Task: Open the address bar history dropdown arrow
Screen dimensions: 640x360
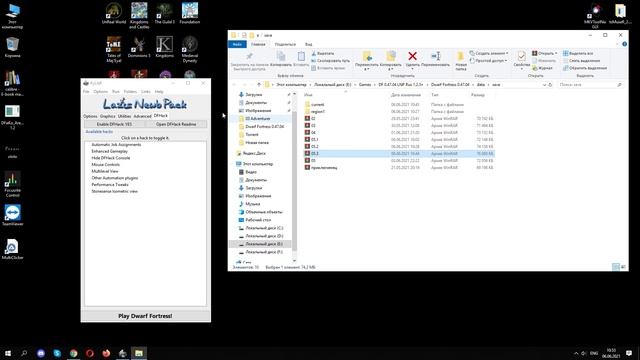Action: click(x=544, y=85)
